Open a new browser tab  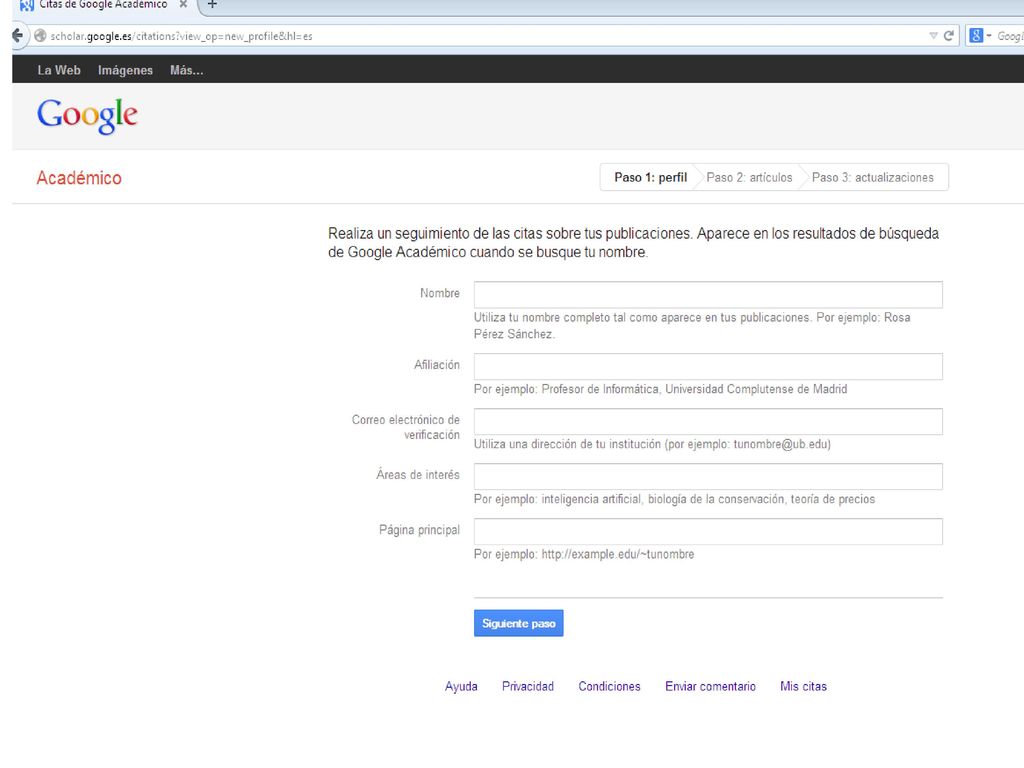pyautogui.click(x=212, y=5)
